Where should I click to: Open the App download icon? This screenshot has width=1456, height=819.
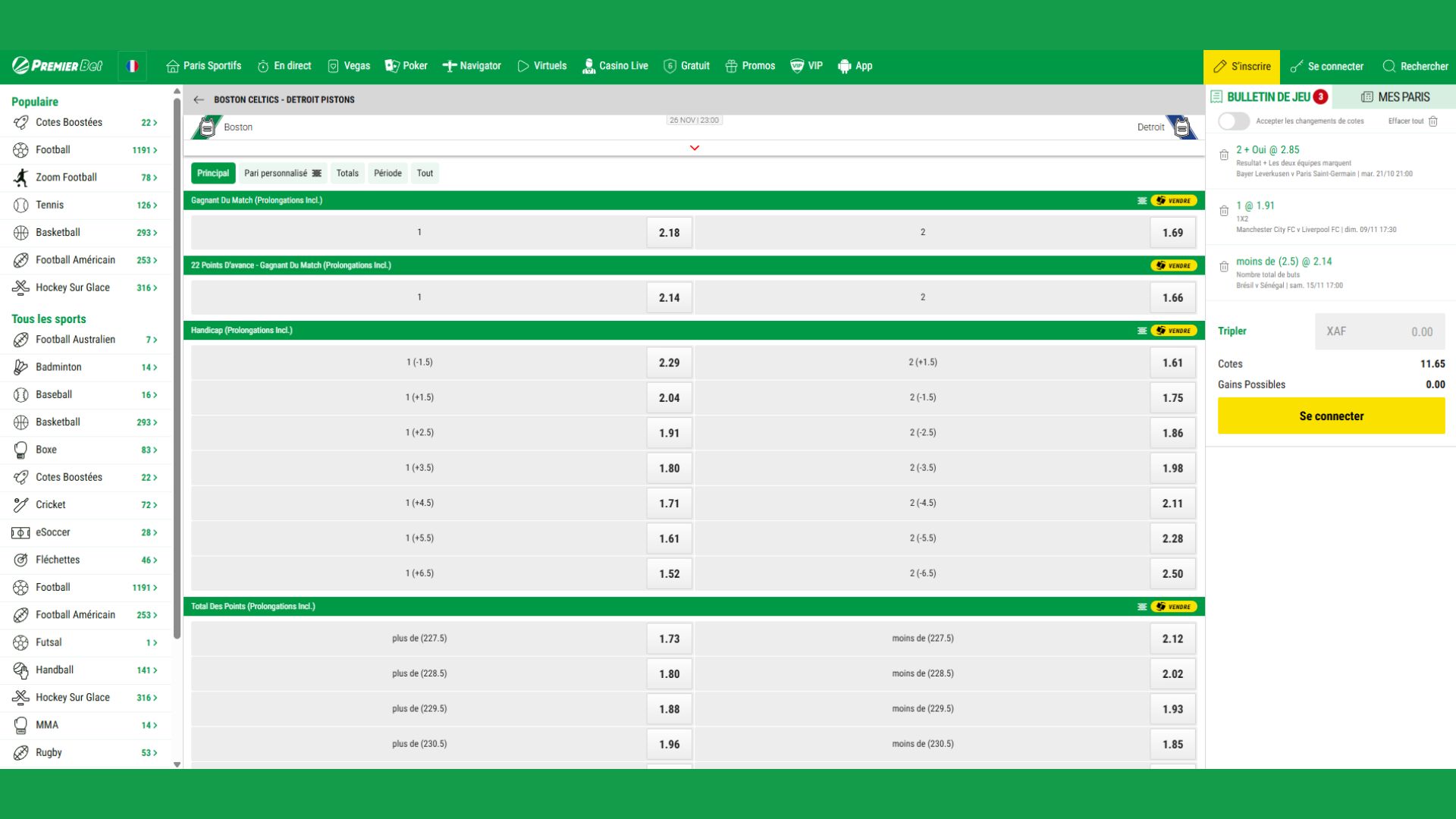(x=844, y=66)
